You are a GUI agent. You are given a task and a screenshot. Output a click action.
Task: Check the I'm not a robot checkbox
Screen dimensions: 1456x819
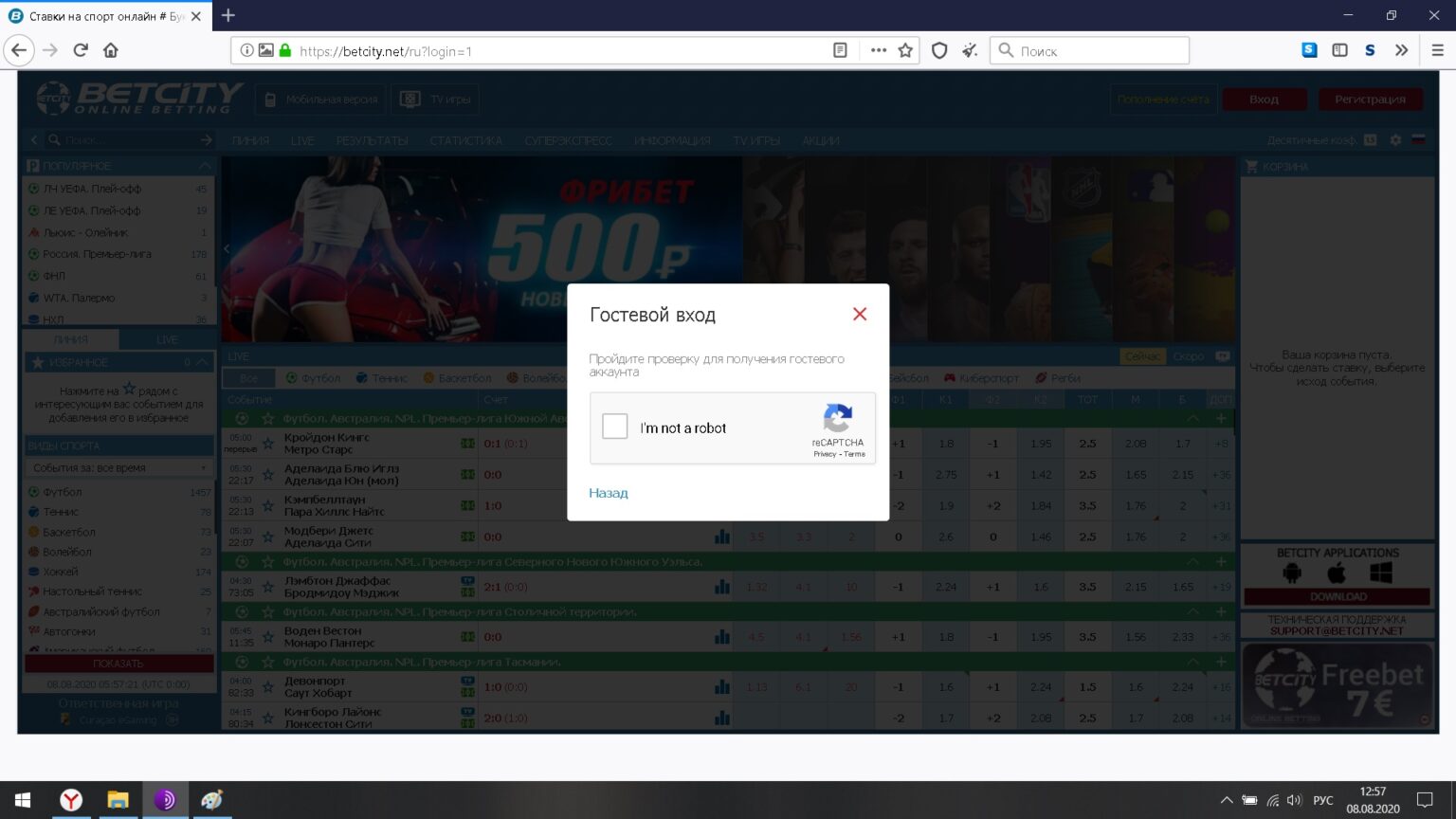[x=615, y=427]
